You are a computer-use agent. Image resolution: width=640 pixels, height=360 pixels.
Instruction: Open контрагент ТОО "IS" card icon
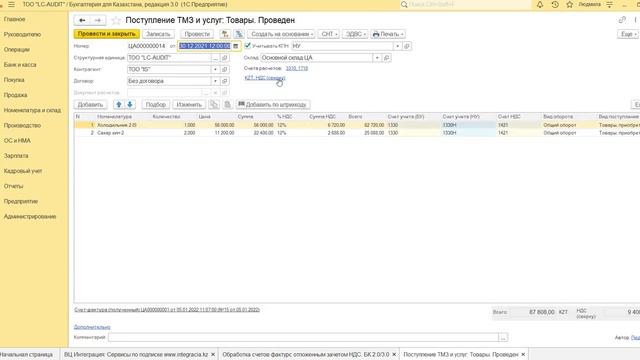pos(224,69)
